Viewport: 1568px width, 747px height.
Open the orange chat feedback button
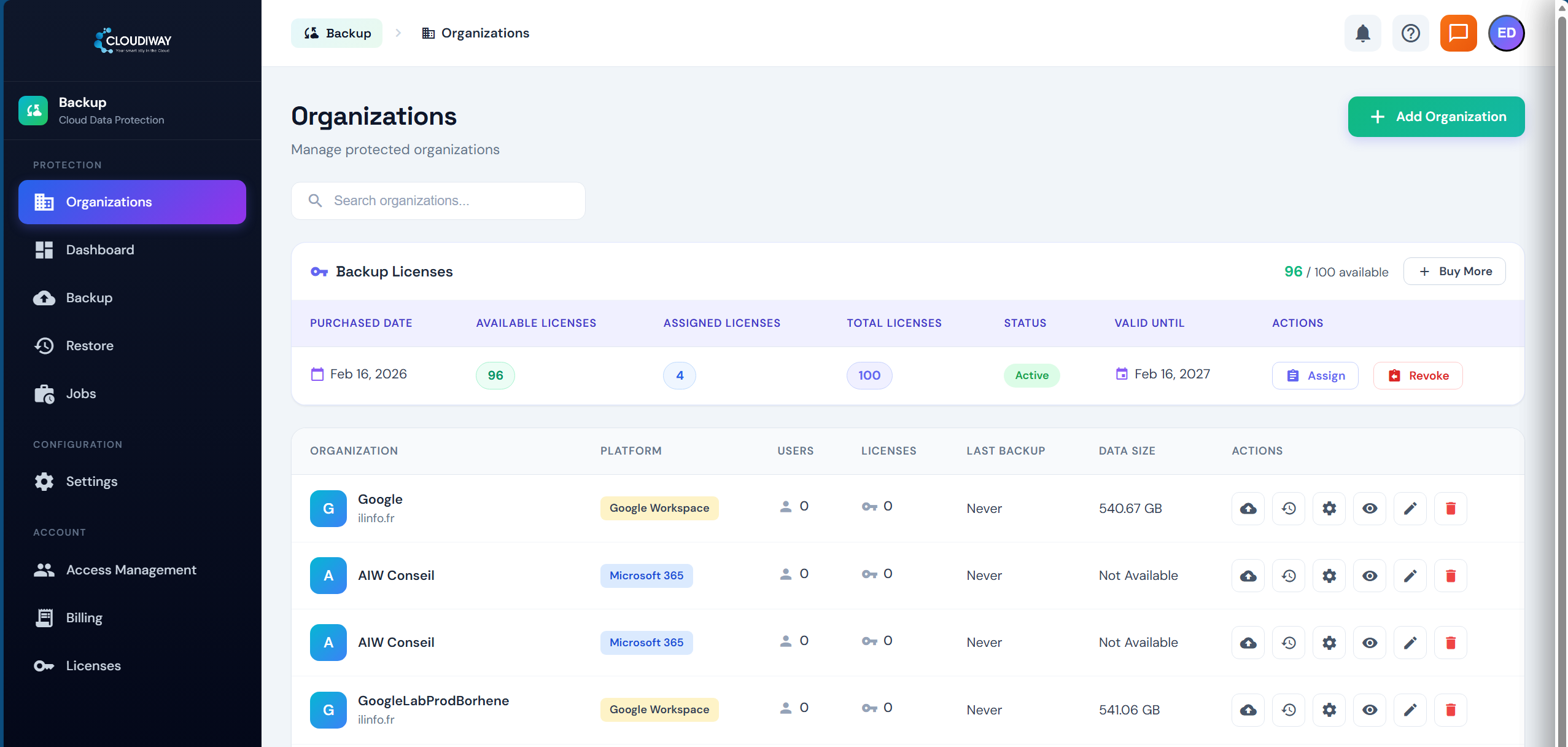pos(1458,33)
